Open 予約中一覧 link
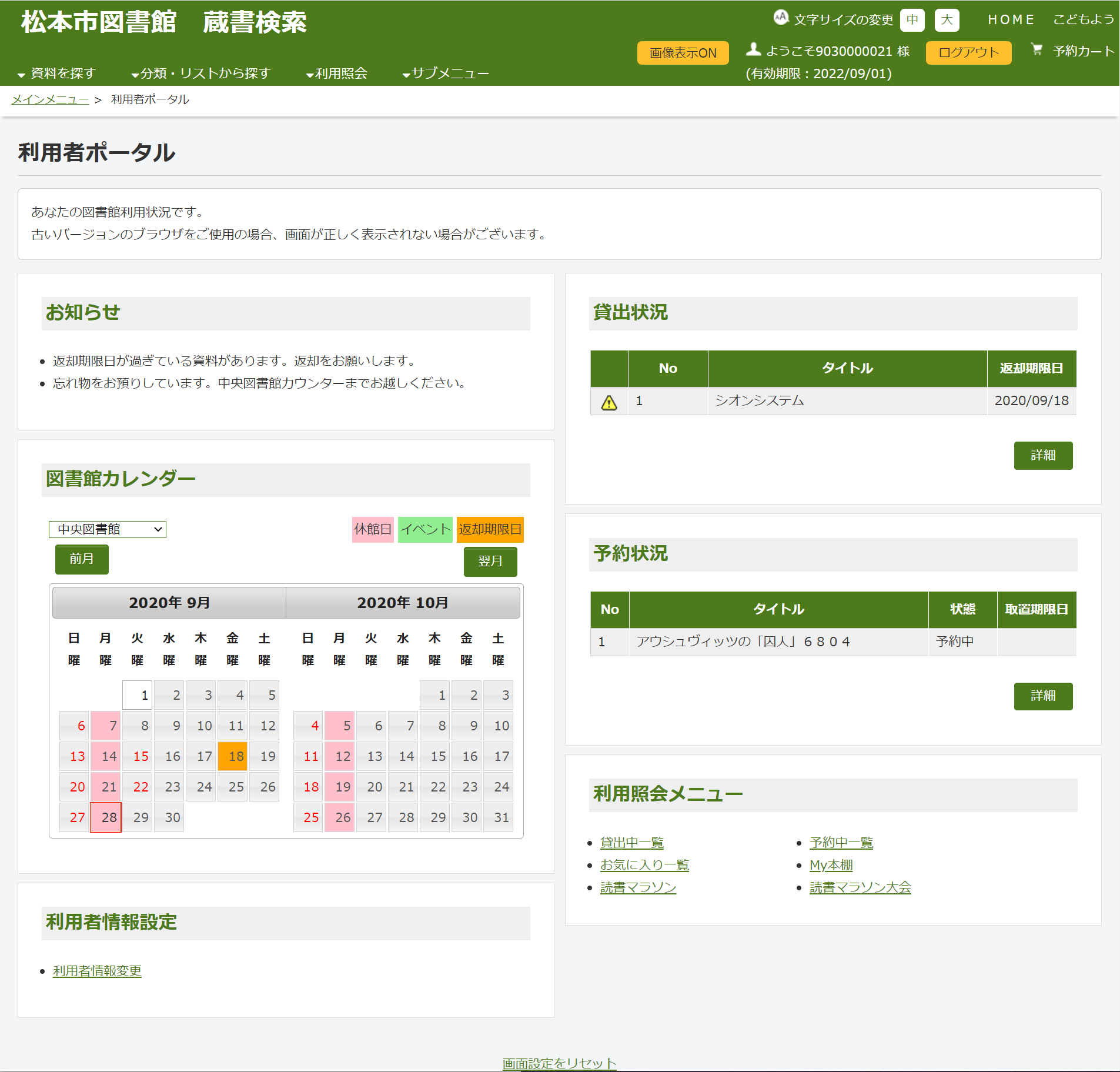The width and height of the screenshot is (1120, 1072). (x=841, y=843)
